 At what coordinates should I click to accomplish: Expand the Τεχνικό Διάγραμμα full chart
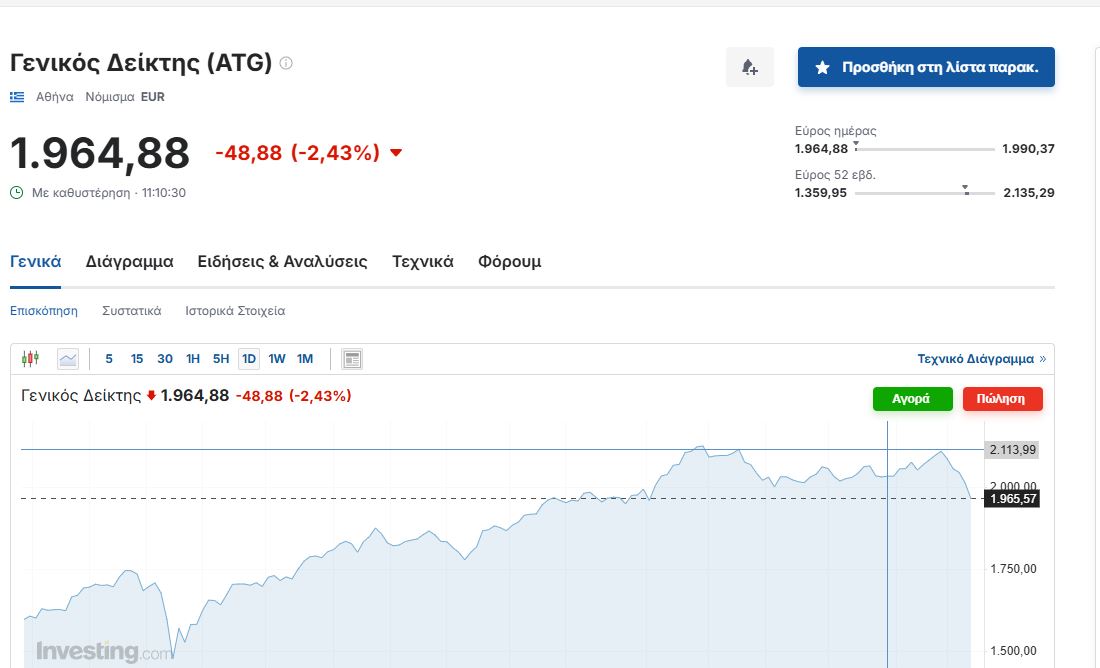pos(981,358)
